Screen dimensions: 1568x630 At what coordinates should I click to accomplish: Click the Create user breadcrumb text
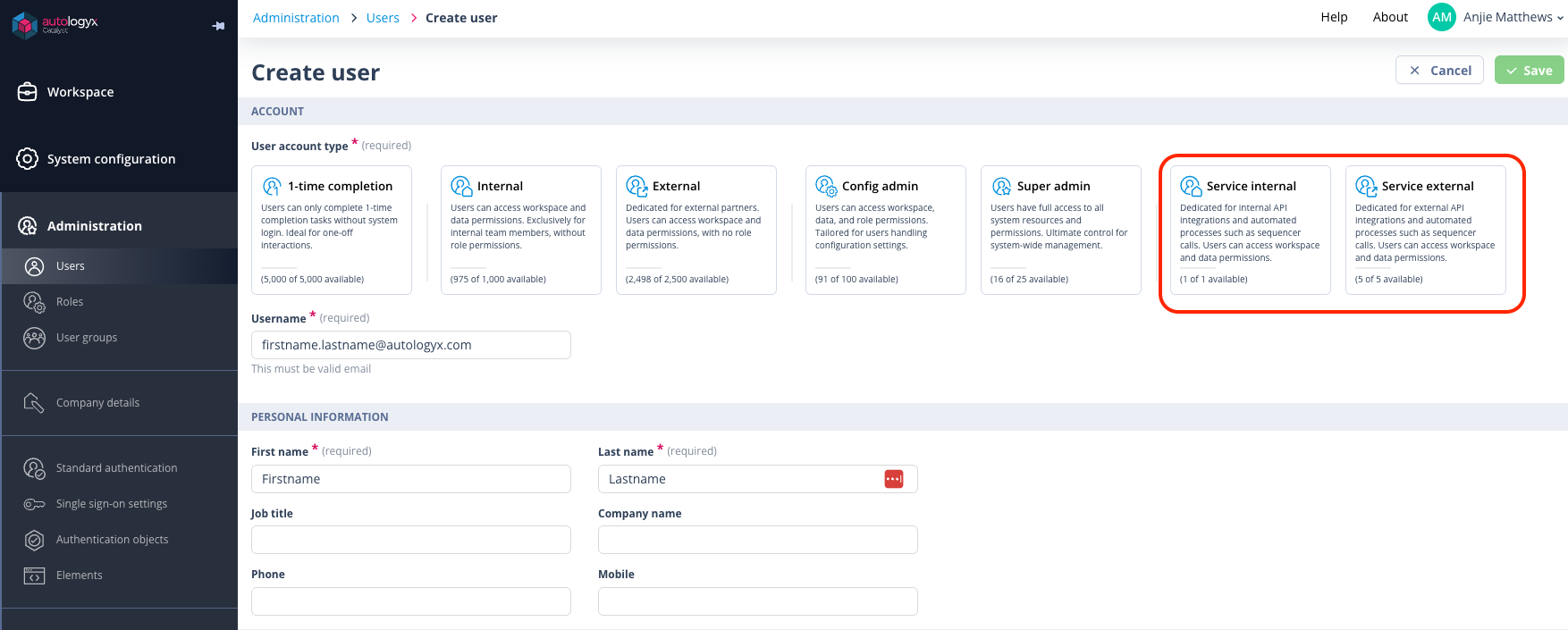(x=461, y=18)
